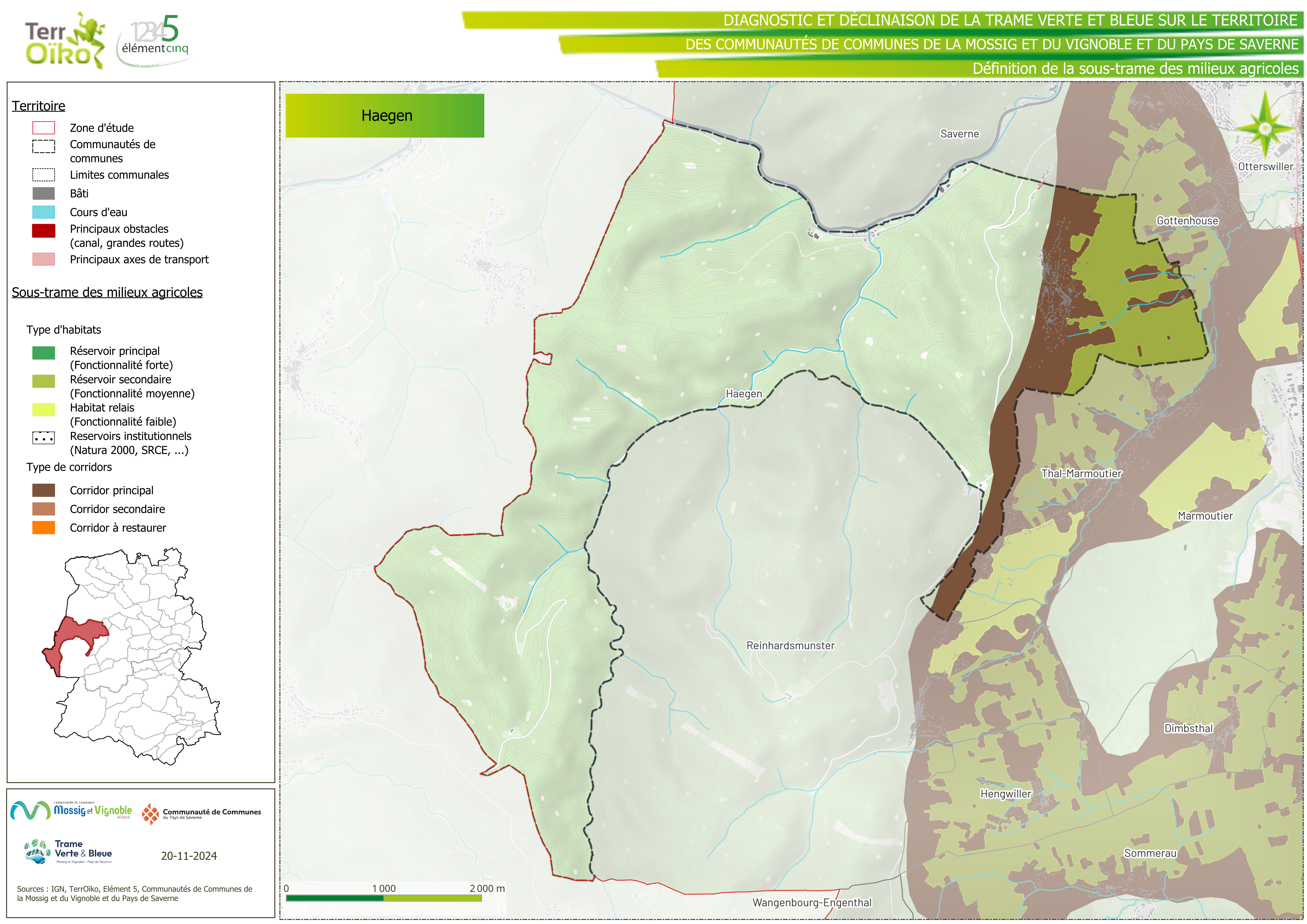Click the Sous-trame des milieux agricoles heading
The width and height of the screenshot is (1307, 924).
pyautogui.click(x=107, y=293)
